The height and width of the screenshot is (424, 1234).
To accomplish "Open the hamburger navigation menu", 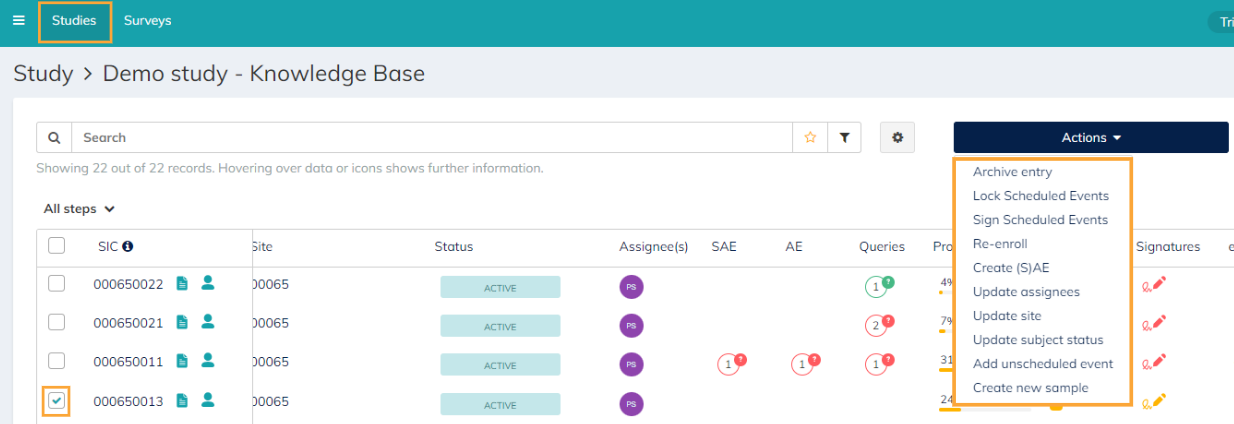I will click(18, 20).
